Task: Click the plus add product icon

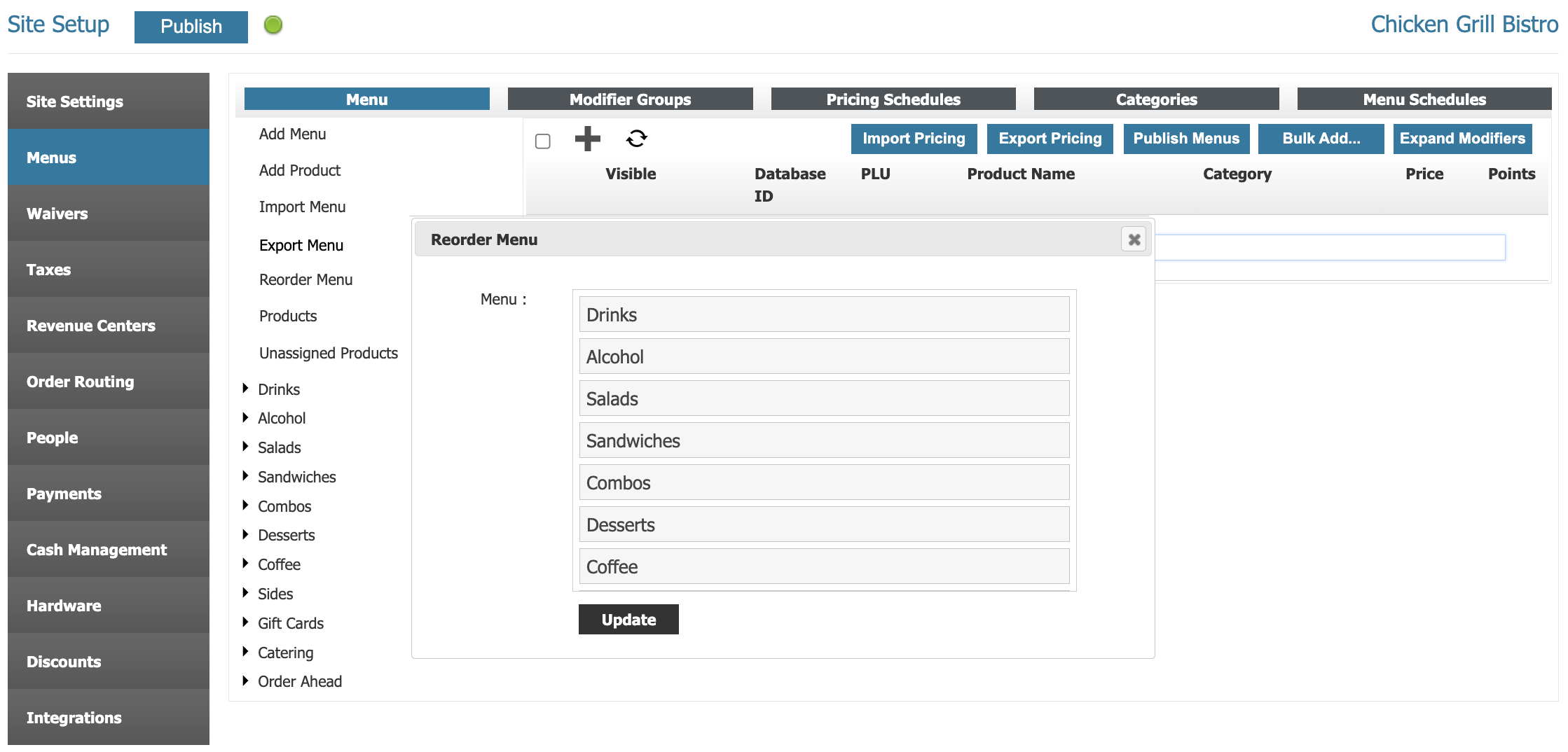Action: 587,139
